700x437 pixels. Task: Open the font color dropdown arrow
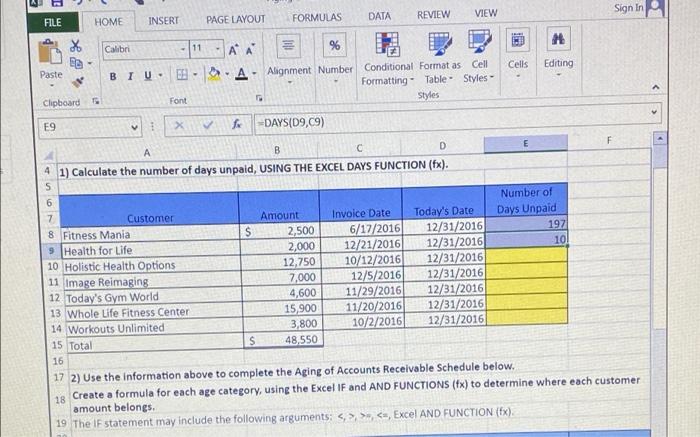pos(254,73)
